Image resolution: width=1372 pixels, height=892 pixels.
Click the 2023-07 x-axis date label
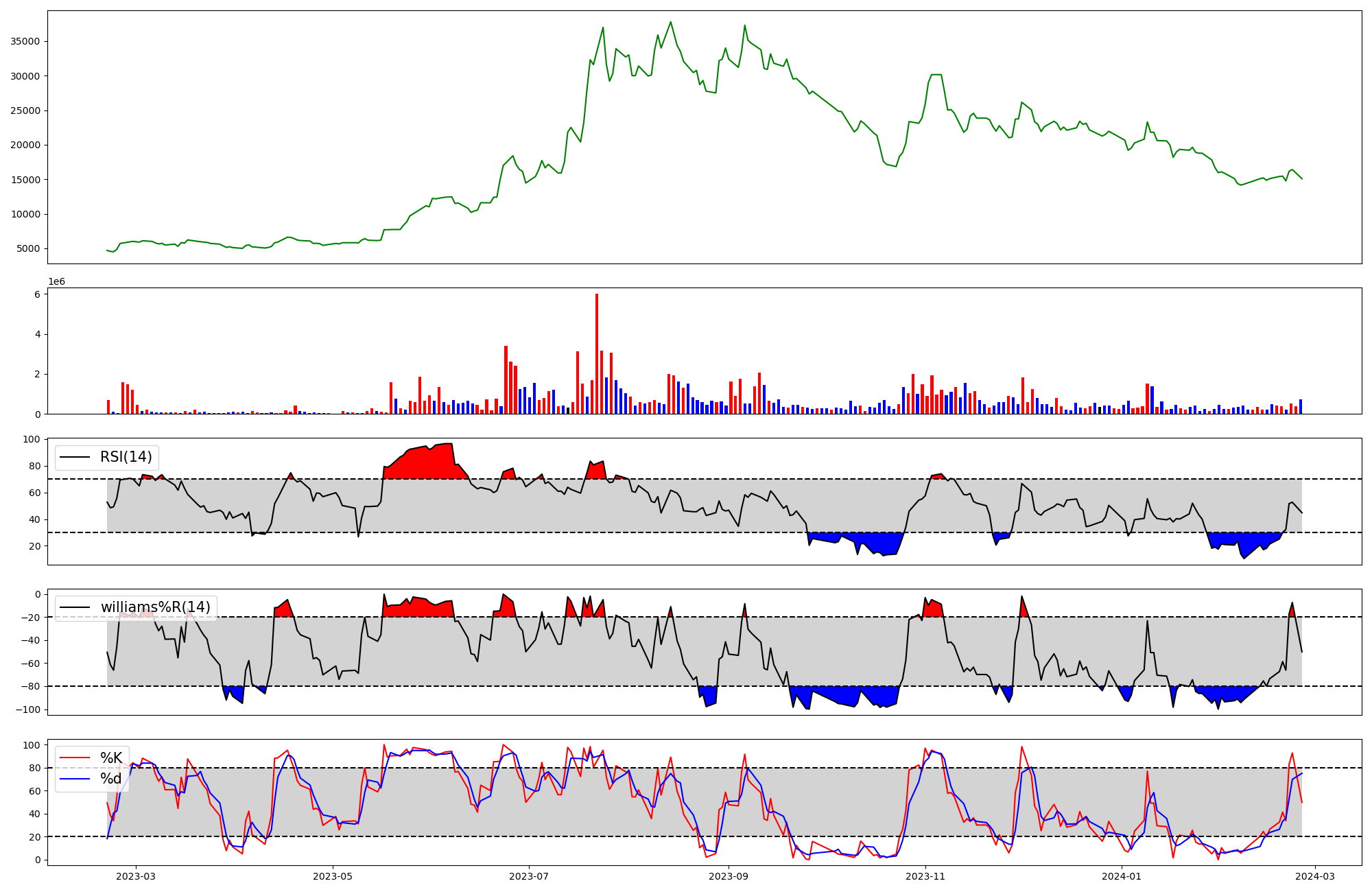point(530,876)
